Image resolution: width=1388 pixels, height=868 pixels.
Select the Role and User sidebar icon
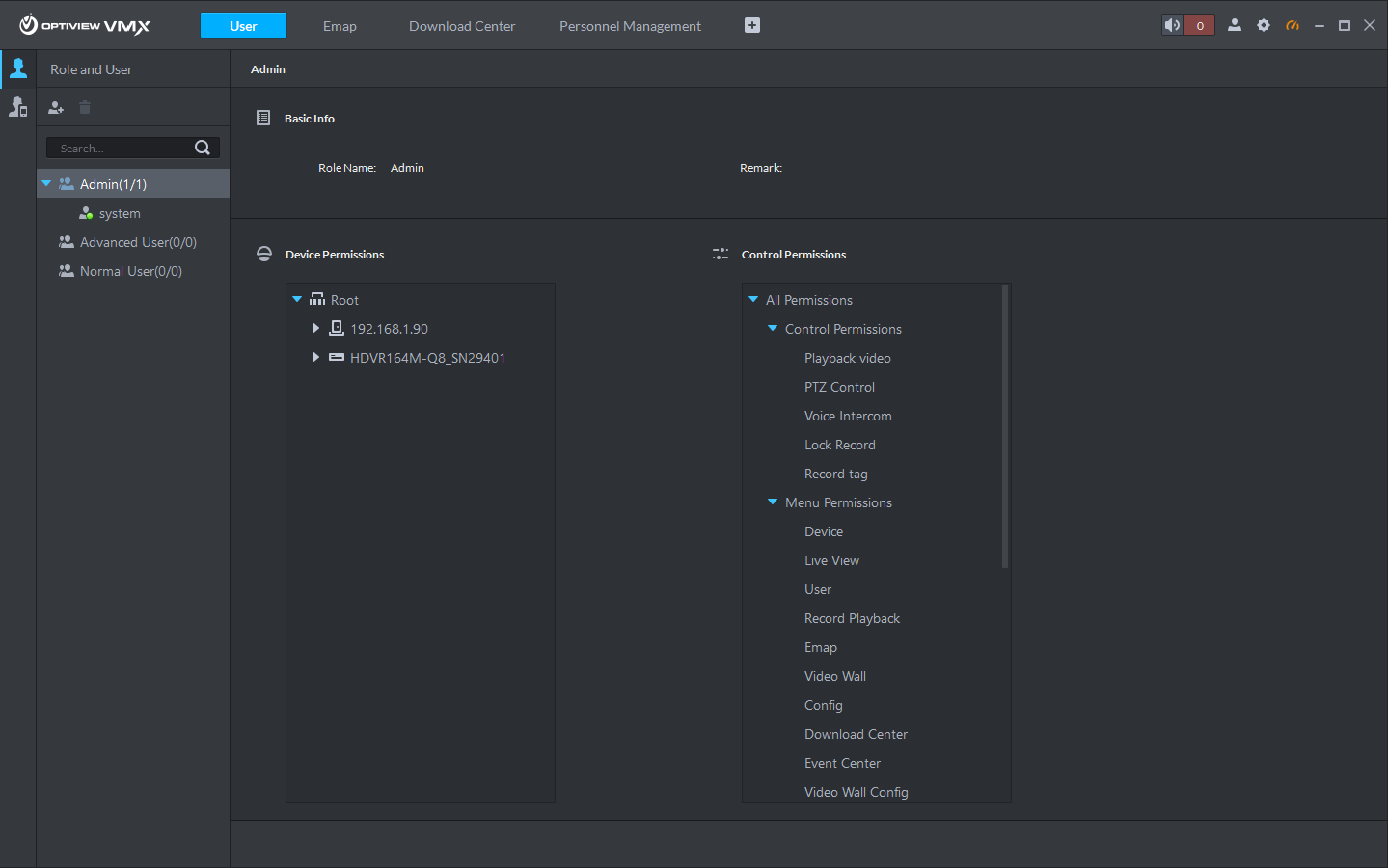point(18,68)
